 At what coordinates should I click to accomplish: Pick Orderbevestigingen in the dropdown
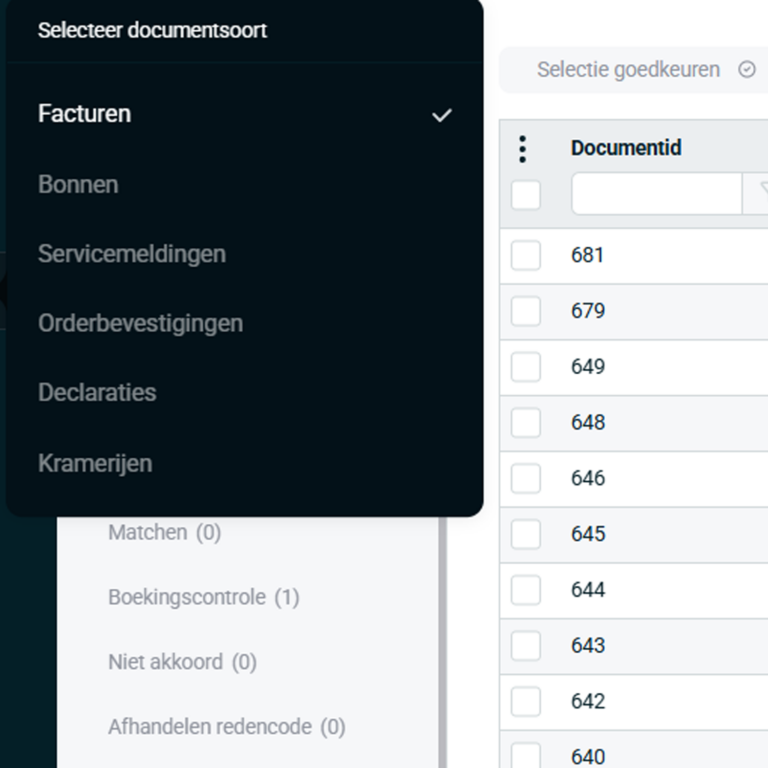click(x=140, y=324)
